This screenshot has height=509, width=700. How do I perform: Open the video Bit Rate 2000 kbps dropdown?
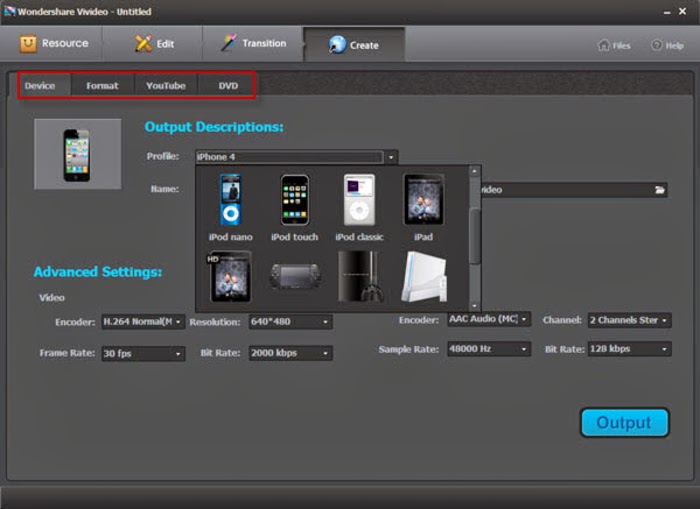pos(290,353)
